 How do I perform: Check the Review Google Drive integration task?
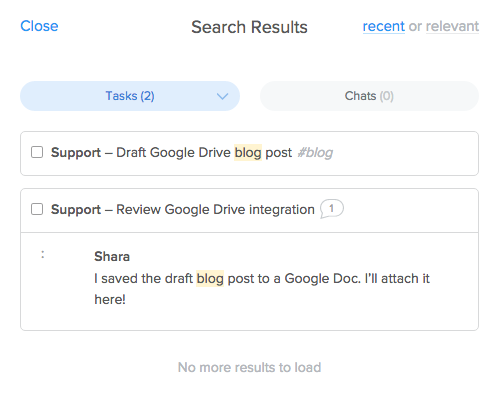37,209
